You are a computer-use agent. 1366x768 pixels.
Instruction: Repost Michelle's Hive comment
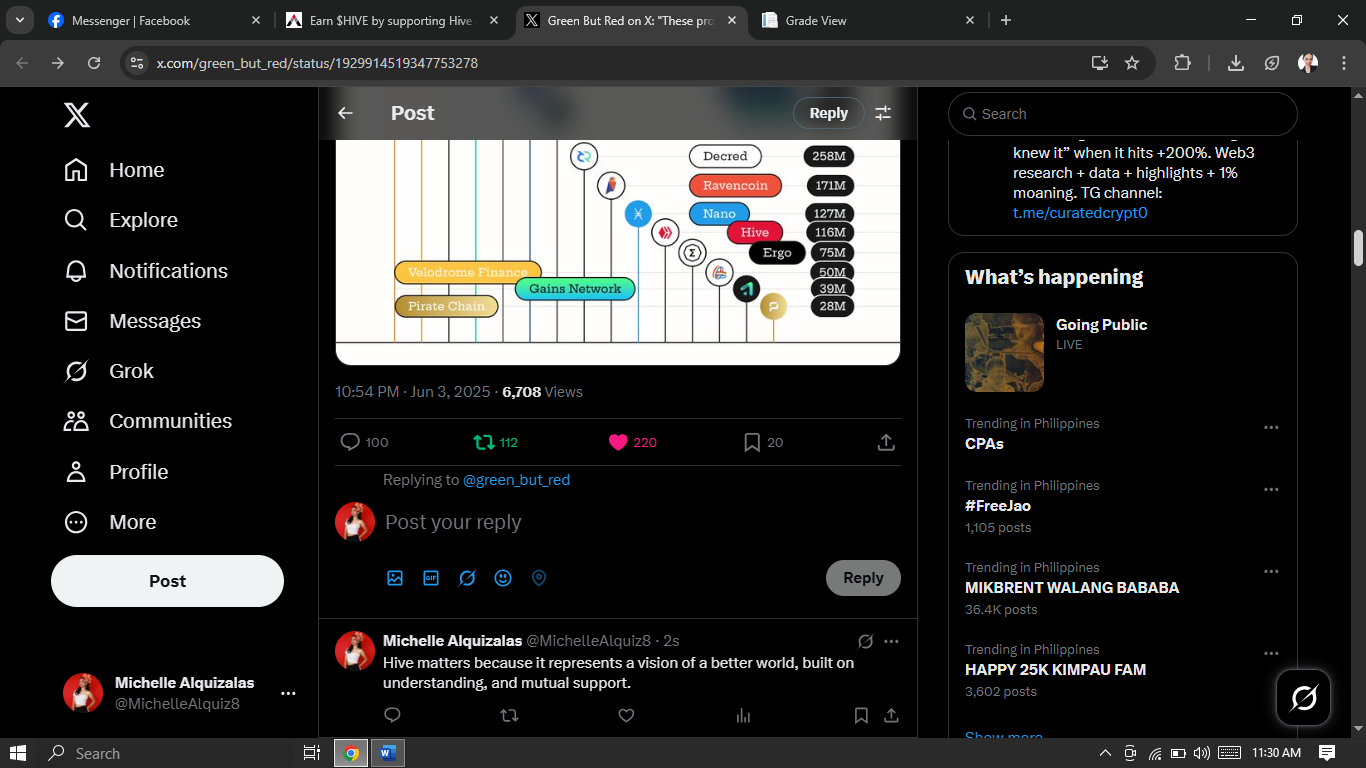coord(509,715)
